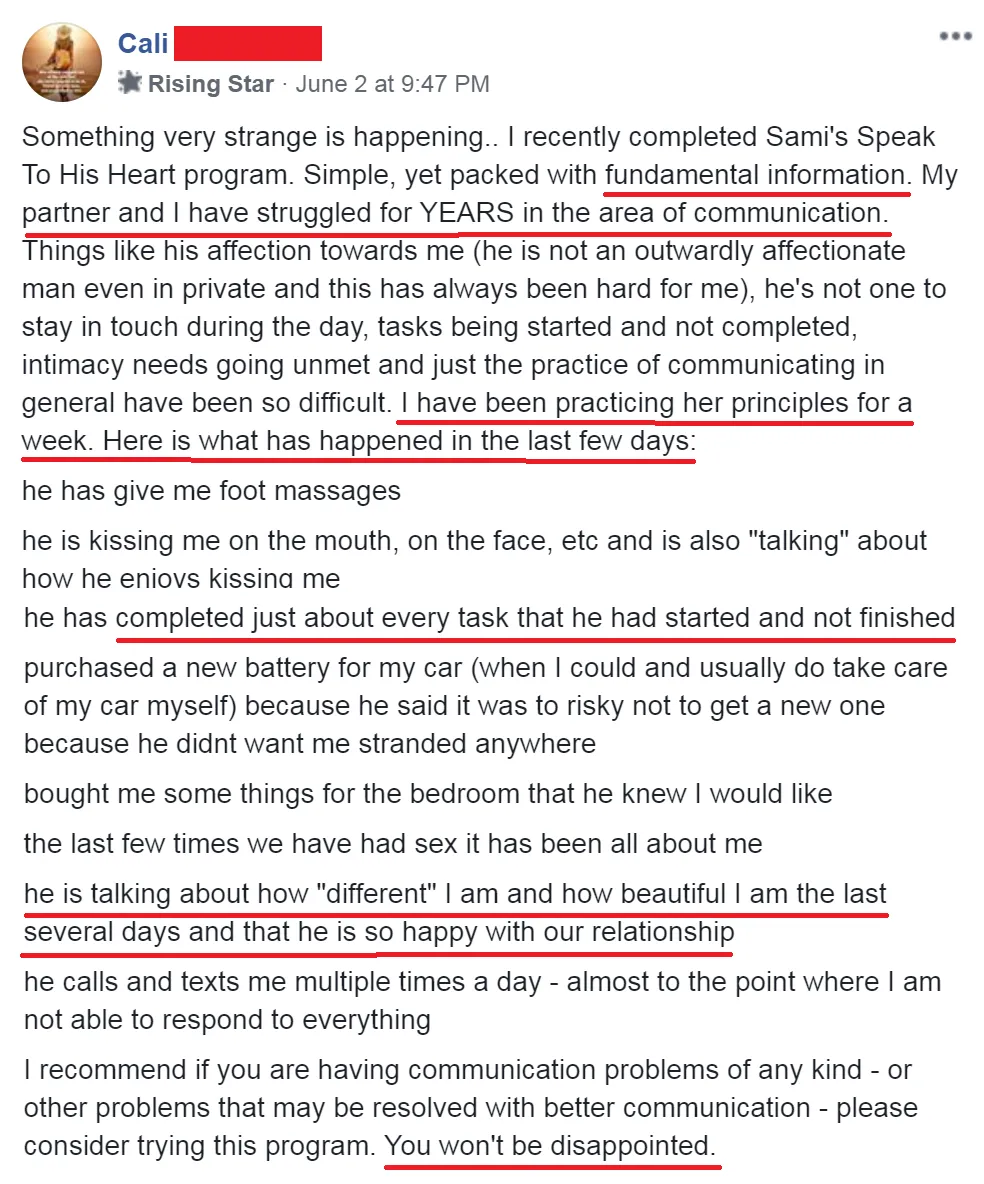Click the underlined phrase 'fundamental information'
Image resolution: width=984 pixels, height=1184 pixels.
[757, 175]
